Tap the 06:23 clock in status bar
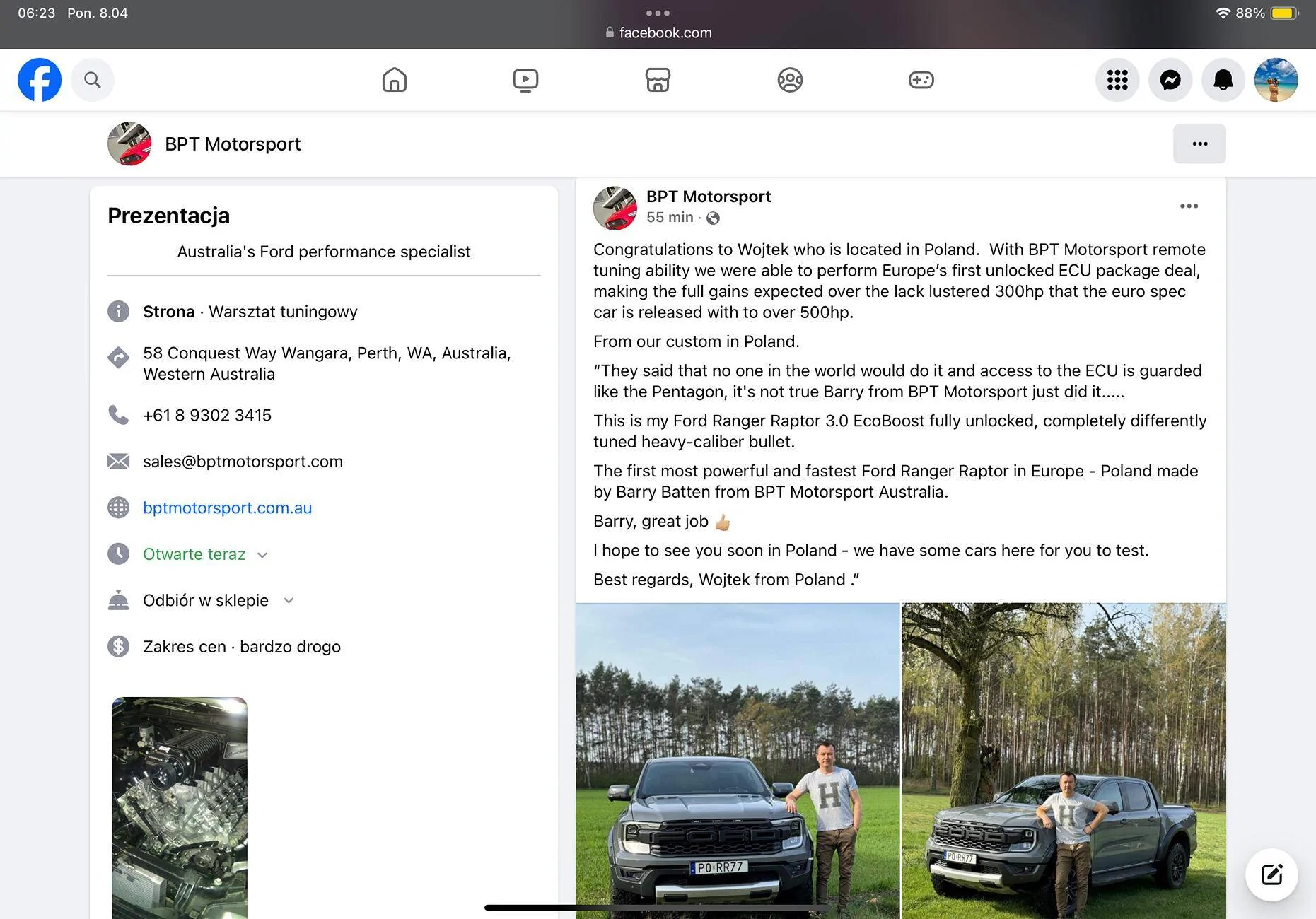The width and height of the screenshot is (1316, 919). 37,13
